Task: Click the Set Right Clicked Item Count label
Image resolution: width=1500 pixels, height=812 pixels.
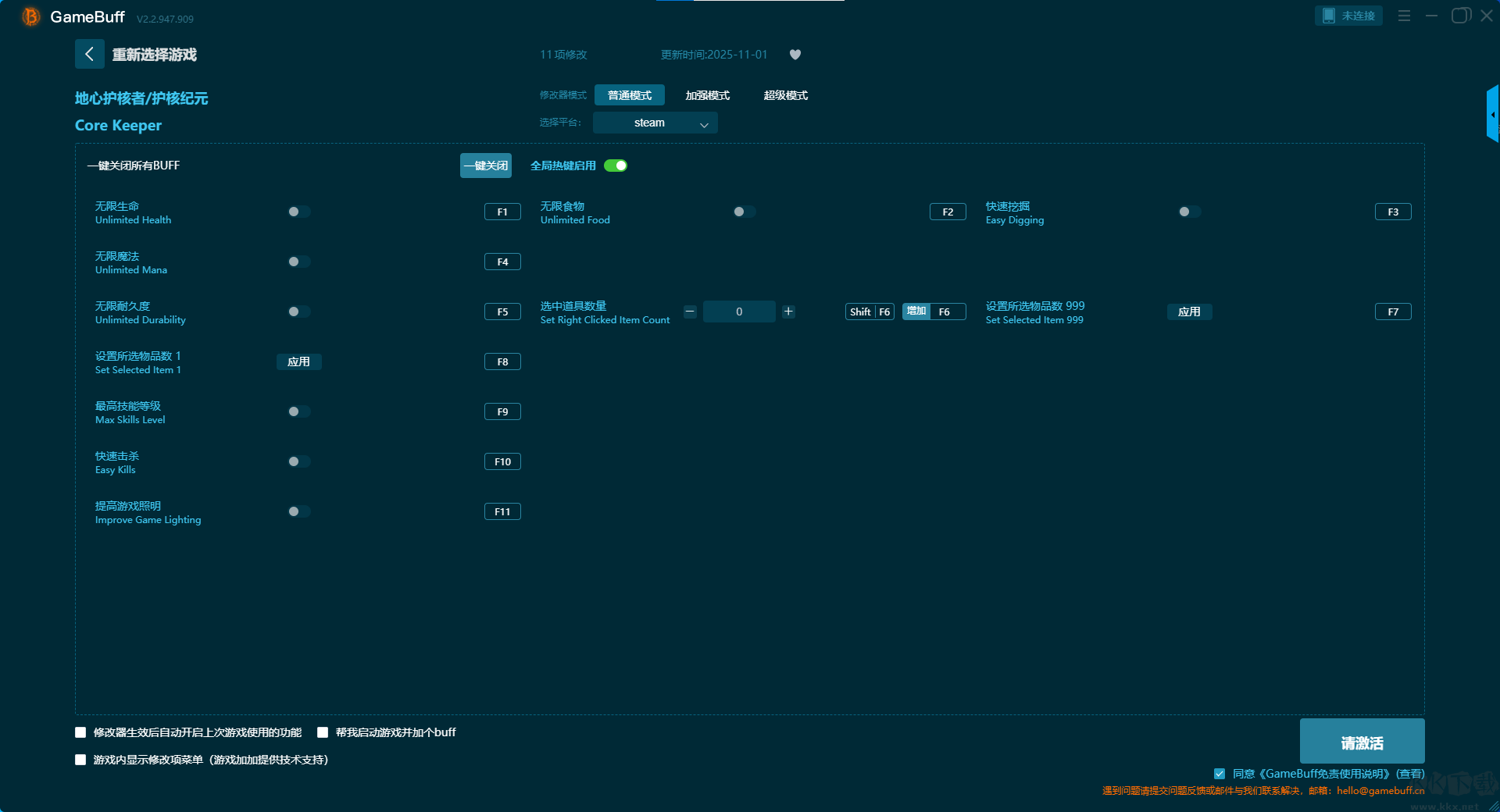Action: (x=605, y=320)
